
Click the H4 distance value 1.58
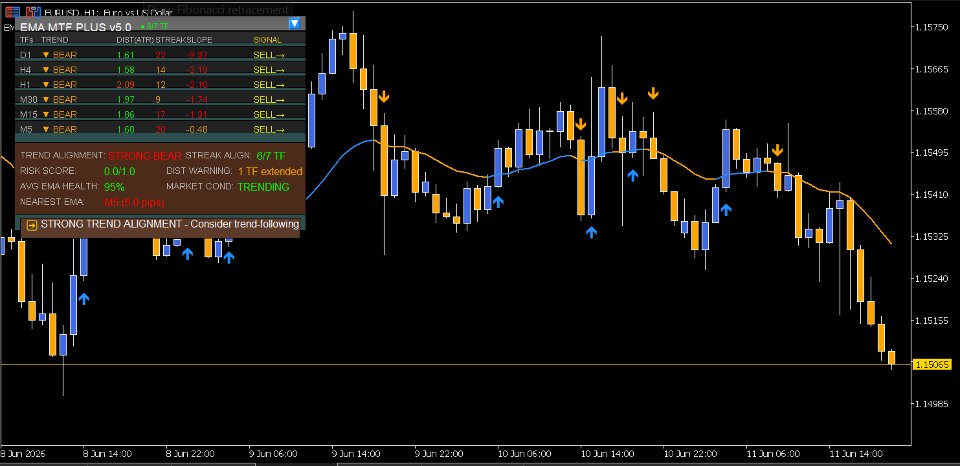click(x=125, y=70)
